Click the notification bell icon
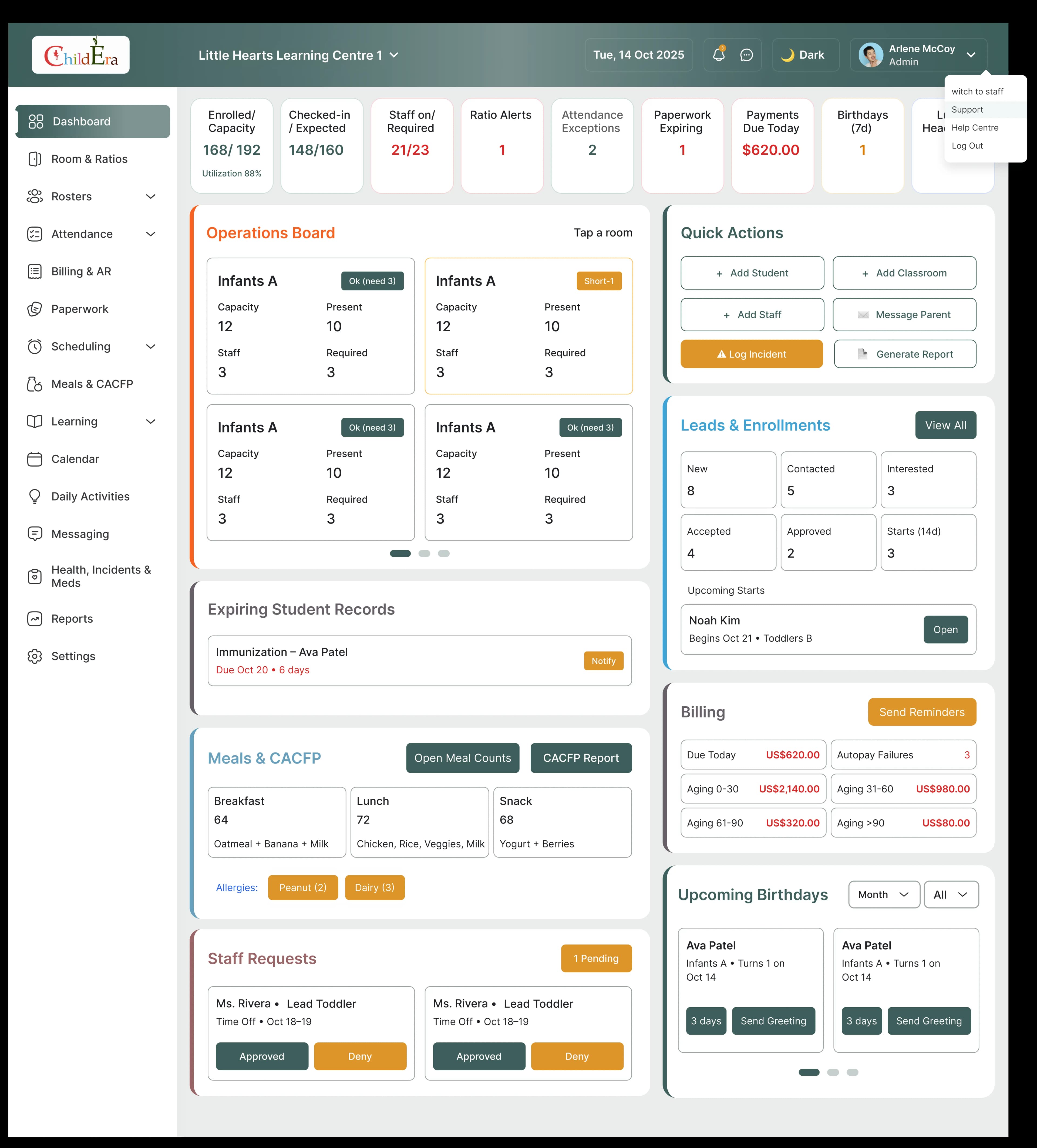 719,55
